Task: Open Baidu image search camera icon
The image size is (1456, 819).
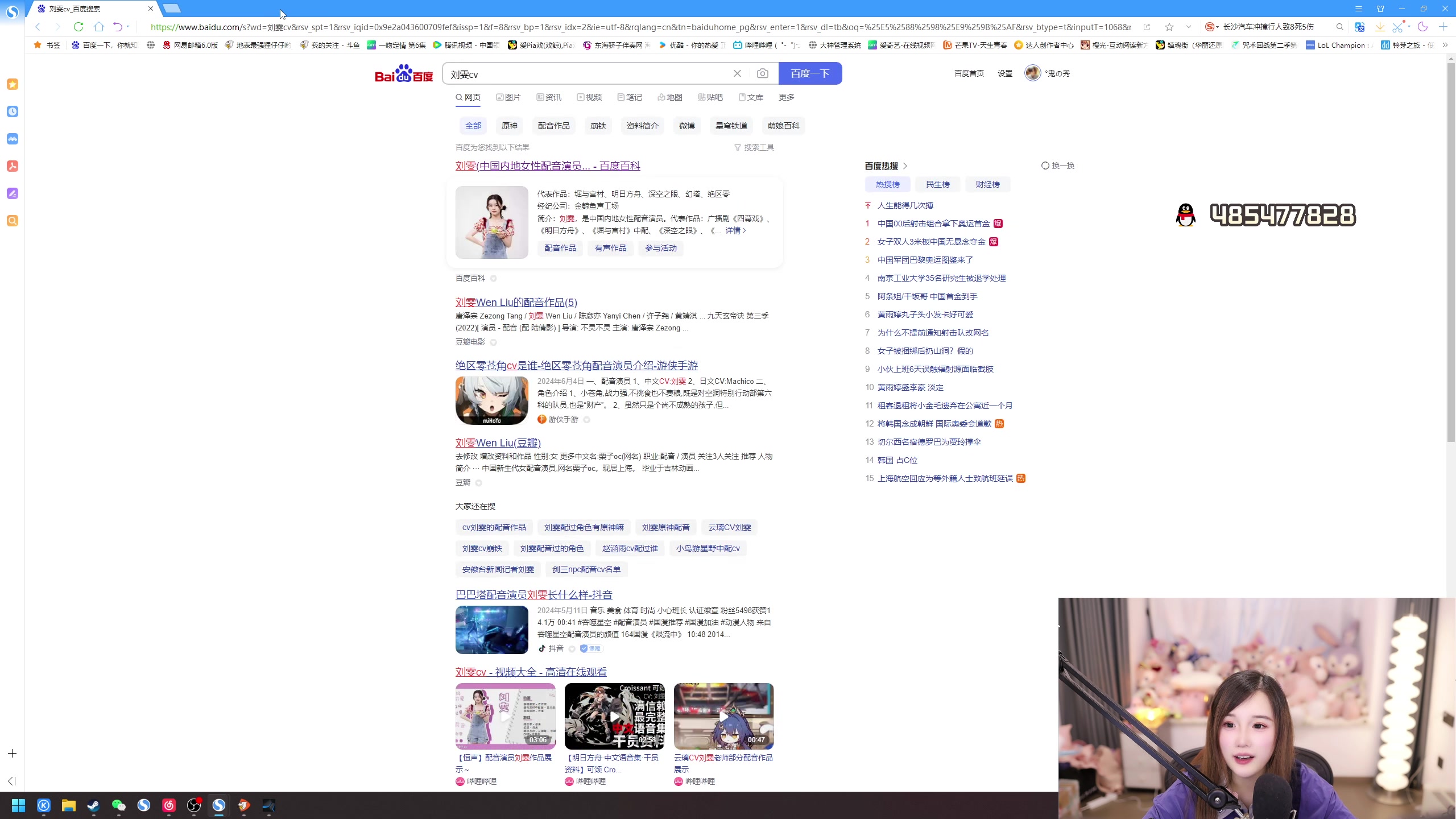Action: coord(762,73)
